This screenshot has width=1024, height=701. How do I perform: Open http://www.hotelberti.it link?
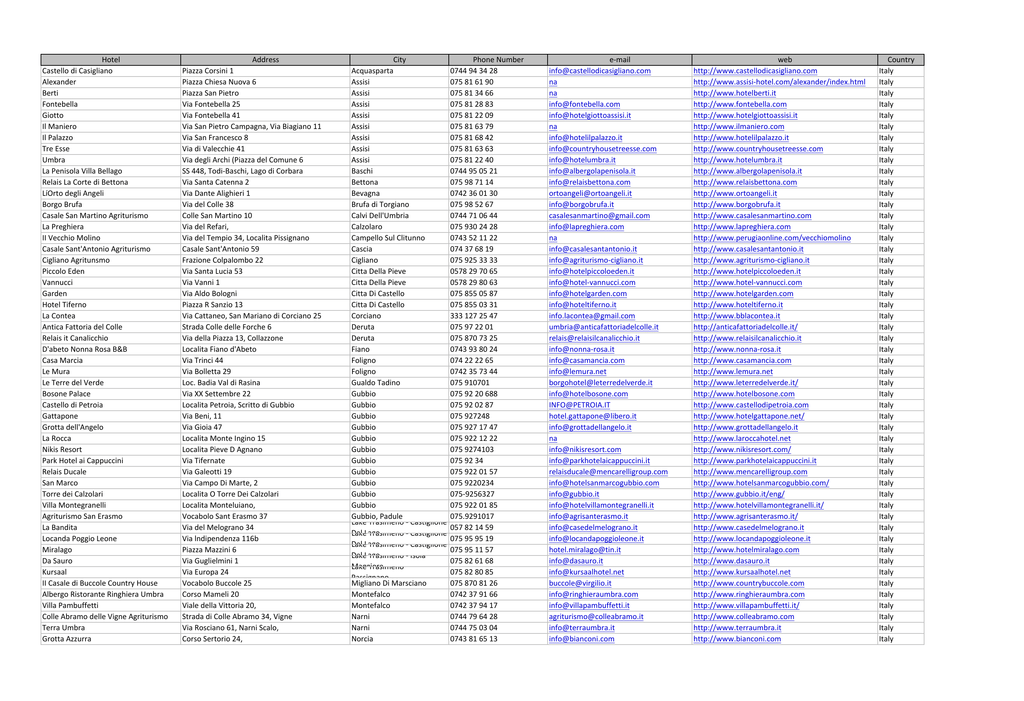pos(735,93)
